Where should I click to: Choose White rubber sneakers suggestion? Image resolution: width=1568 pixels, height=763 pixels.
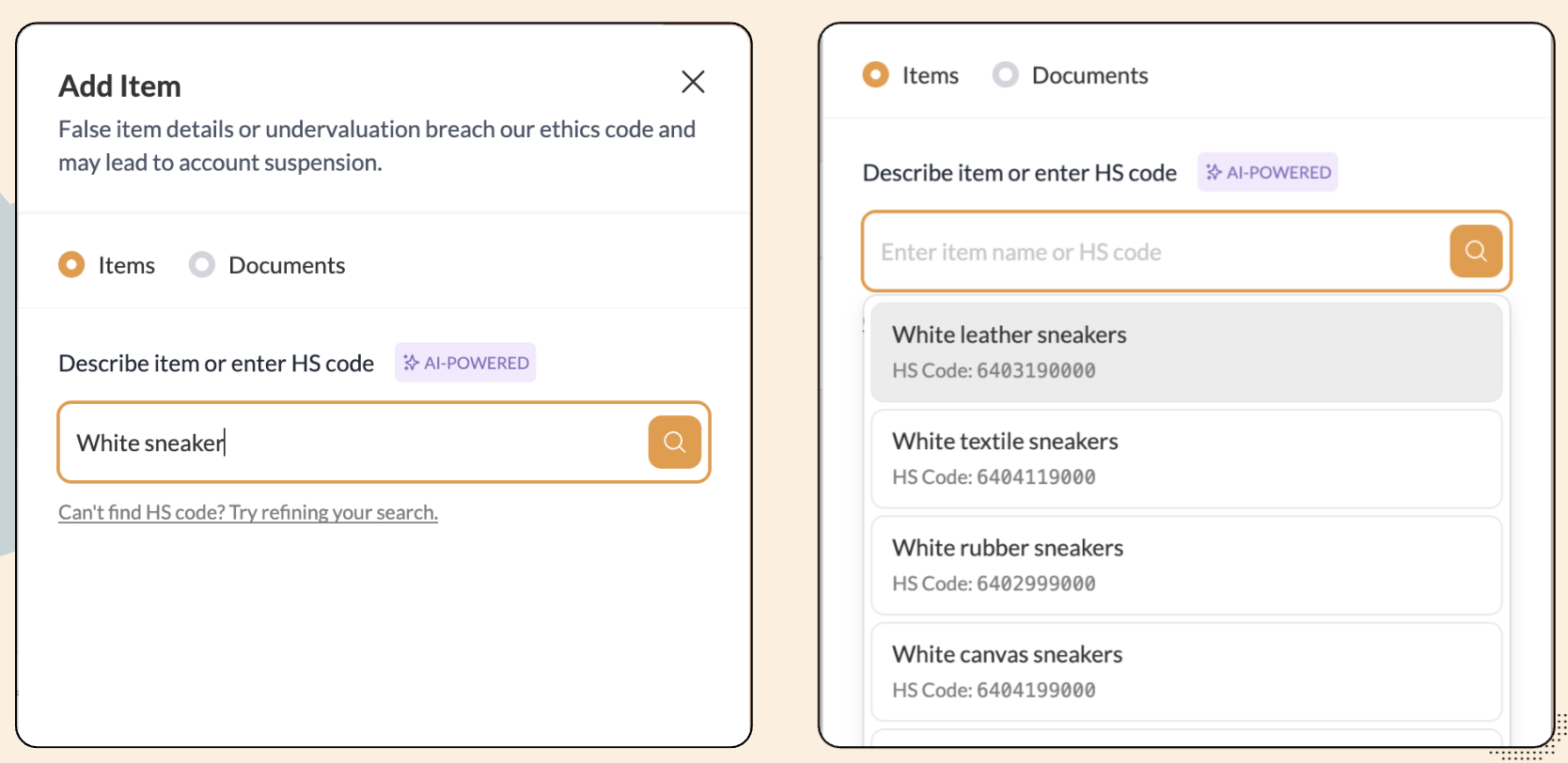coord(1186,565)
